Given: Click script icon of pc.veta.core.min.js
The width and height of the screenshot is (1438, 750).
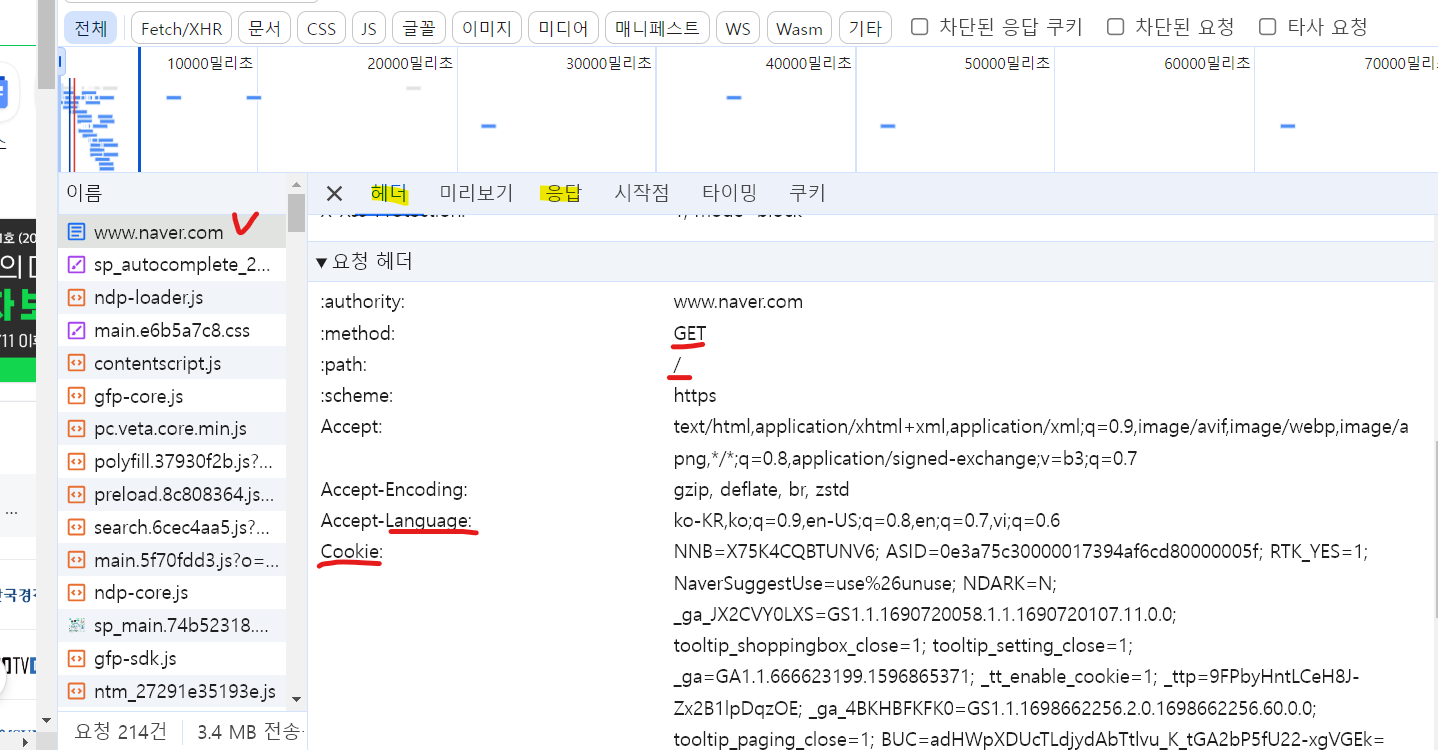Looking at the screenshot, I should pyautogui.click(x=76, y=429).
